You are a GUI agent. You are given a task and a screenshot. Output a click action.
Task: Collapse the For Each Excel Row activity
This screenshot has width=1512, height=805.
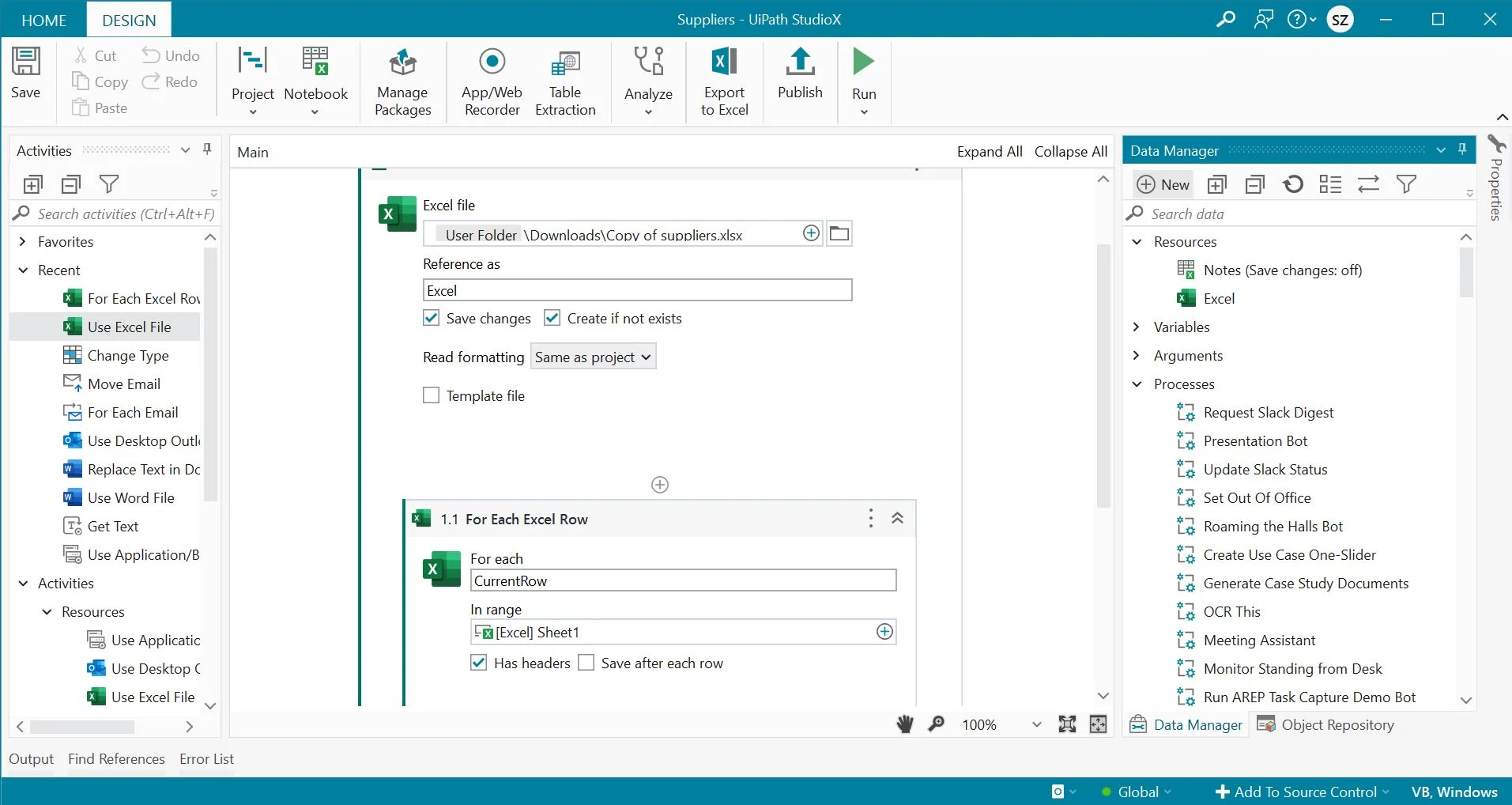coord(897,519)
